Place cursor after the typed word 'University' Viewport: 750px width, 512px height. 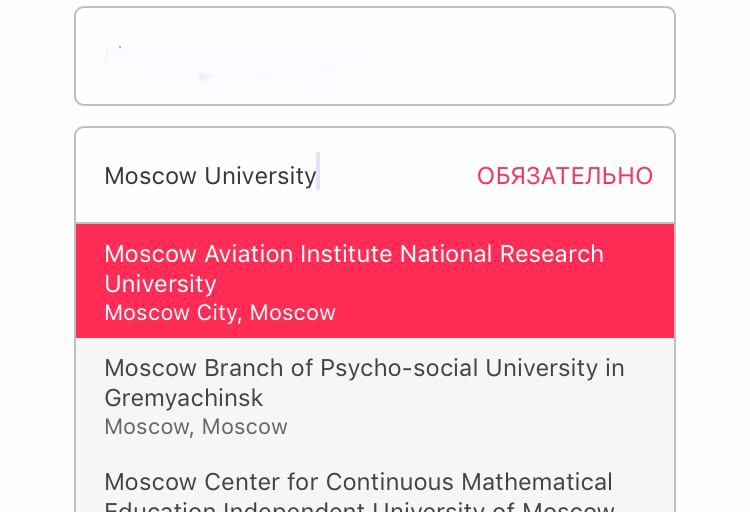pyautogui.click(x=318, y=176)
